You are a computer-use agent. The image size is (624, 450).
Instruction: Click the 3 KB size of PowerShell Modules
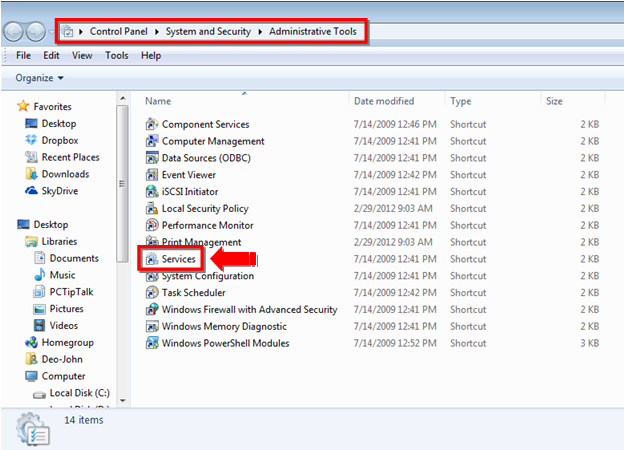(x=589, y=343)
